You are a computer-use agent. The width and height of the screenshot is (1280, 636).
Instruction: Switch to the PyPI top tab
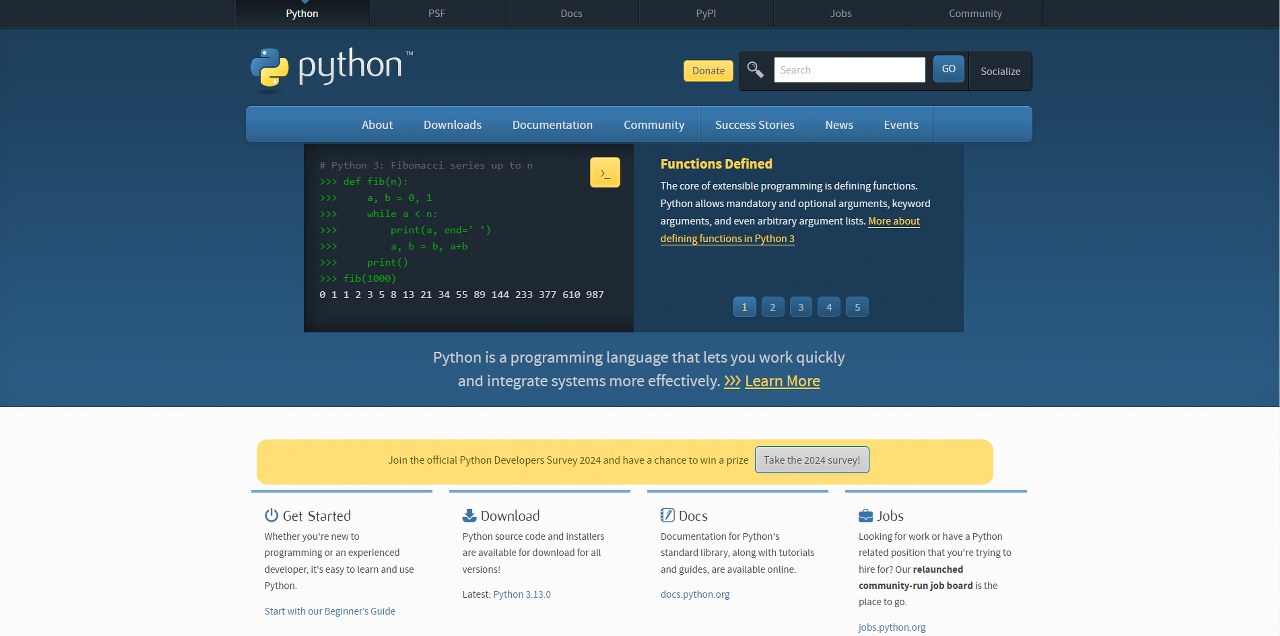(706, 14)
